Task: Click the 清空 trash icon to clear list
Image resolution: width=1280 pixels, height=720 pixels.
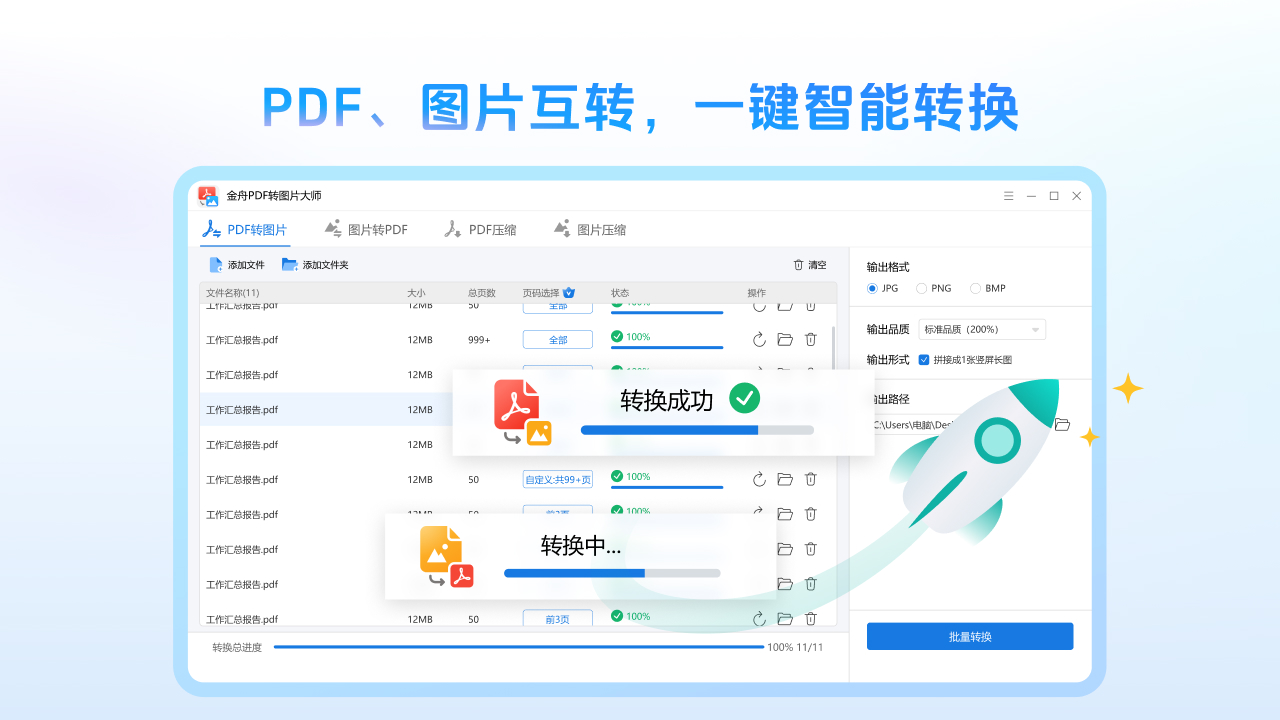Action: [798, 264]
